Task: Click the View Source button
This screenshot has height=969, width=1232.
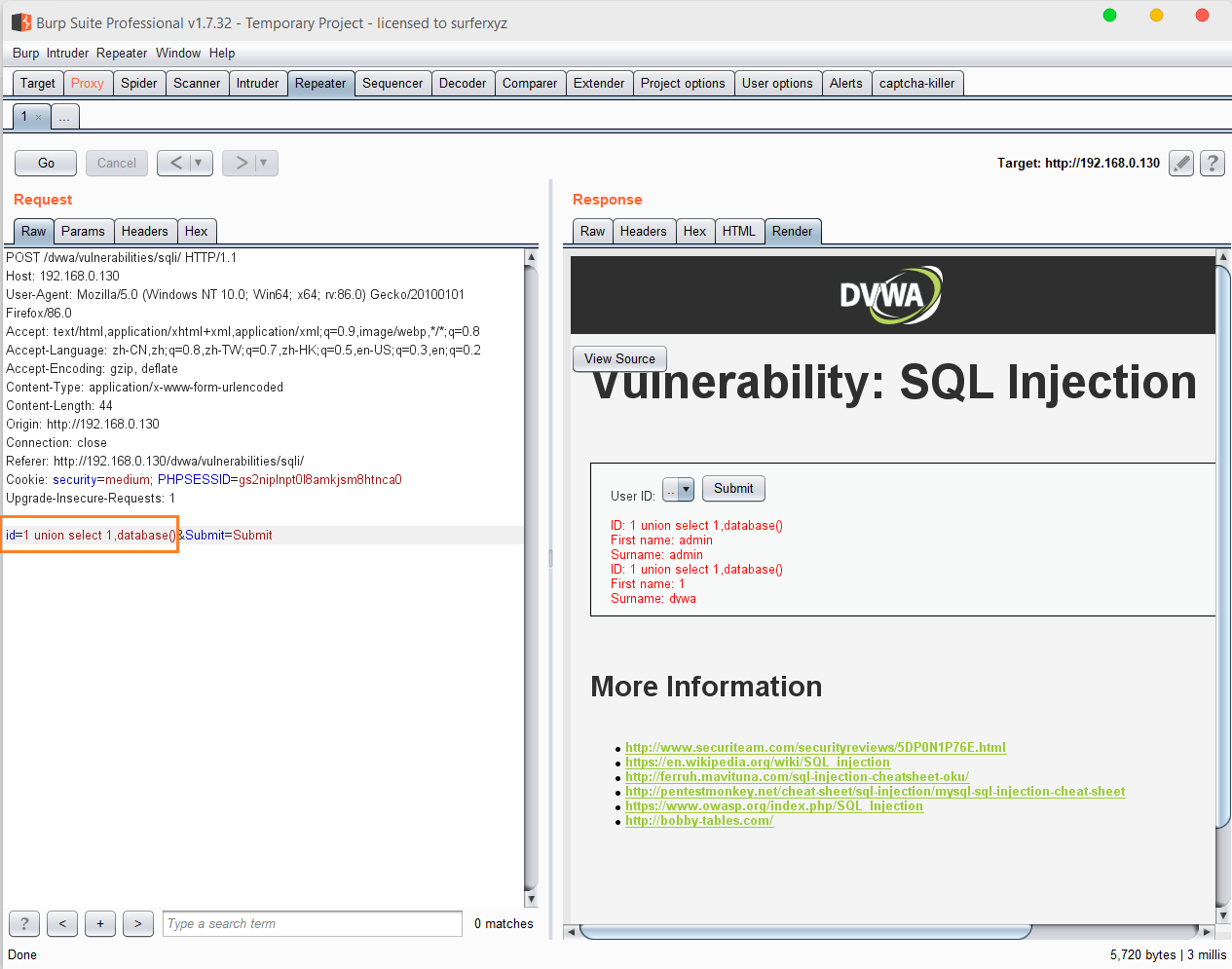Action: 619,358
